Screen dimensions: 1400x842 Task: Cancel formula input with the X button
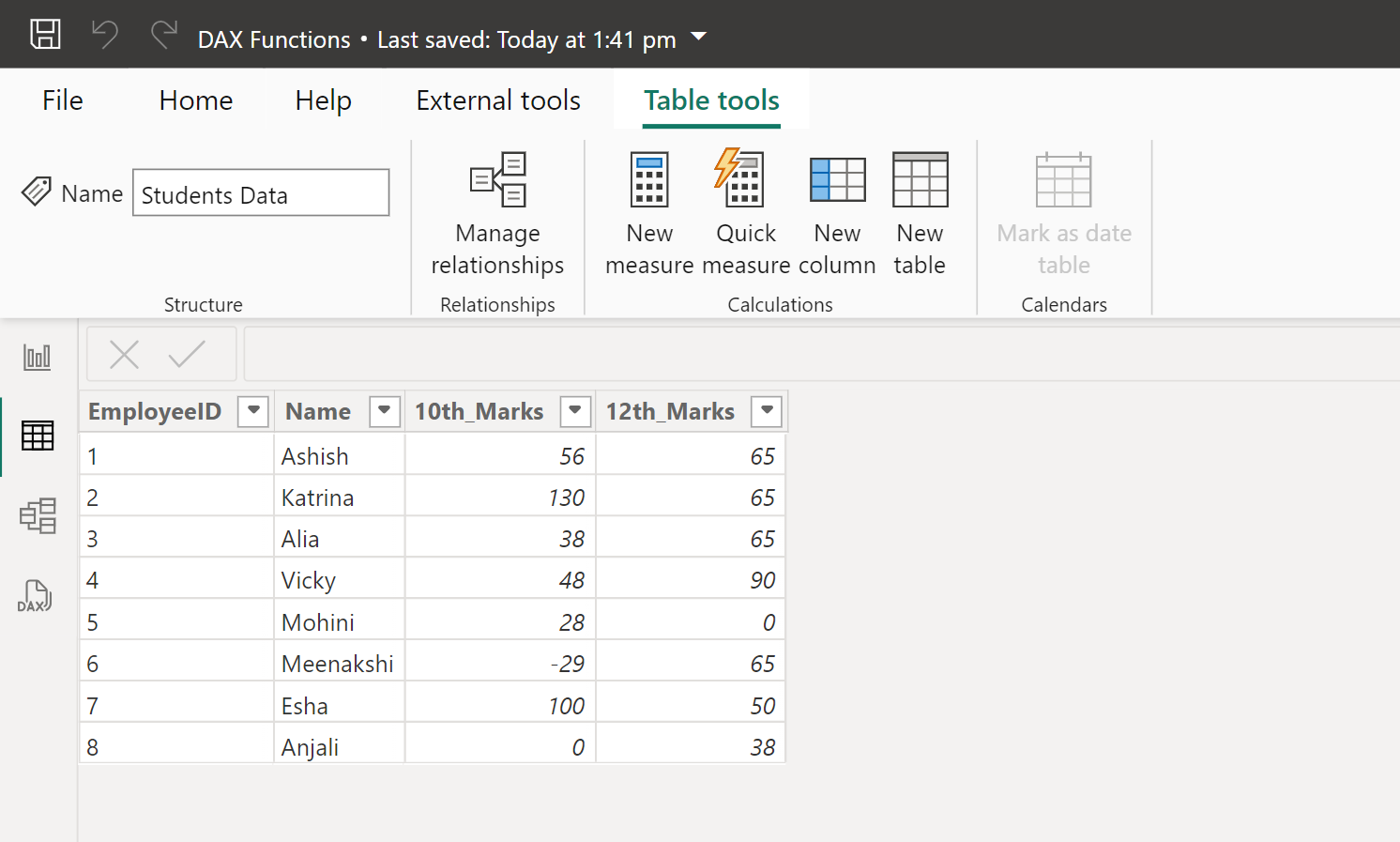(x=124, y=354)
